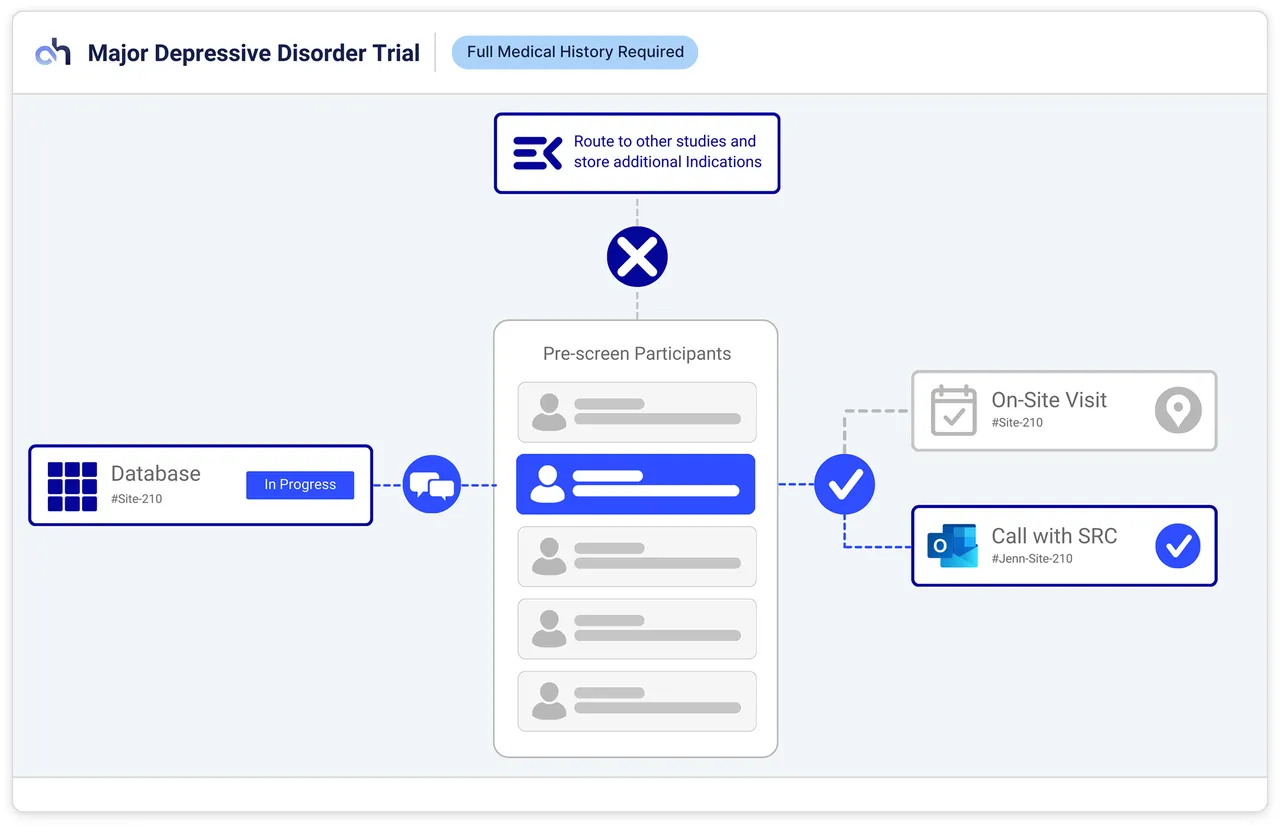Click the Outlook icon on Call with SRC
This screenshot has width=1280, height=827.
(x=952, y=546)
